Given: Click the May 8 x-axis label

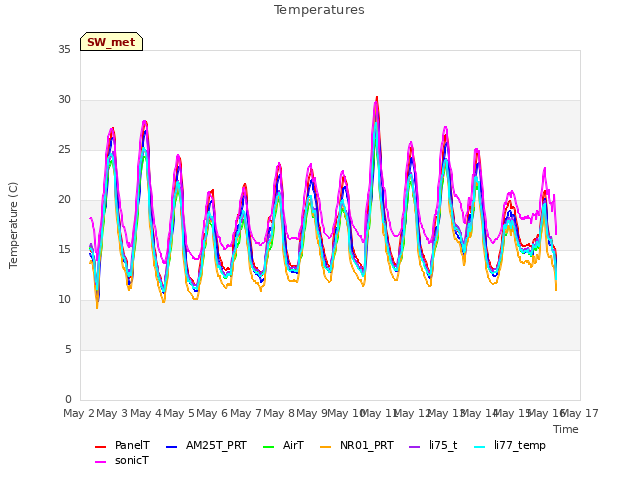Looking at the screenshot, I should pos(279,413).
